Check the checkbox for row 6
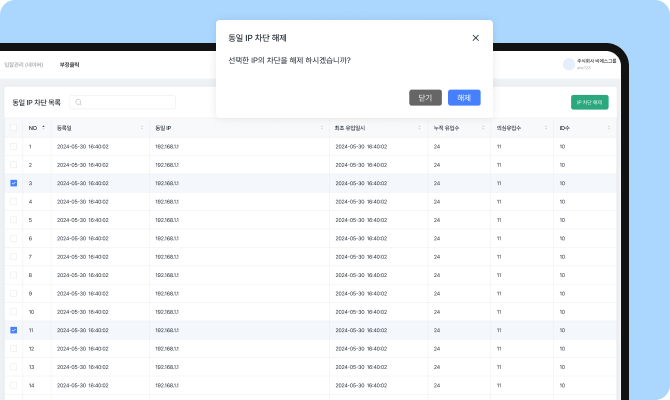 pyautogui.click(x=14, y=238)
